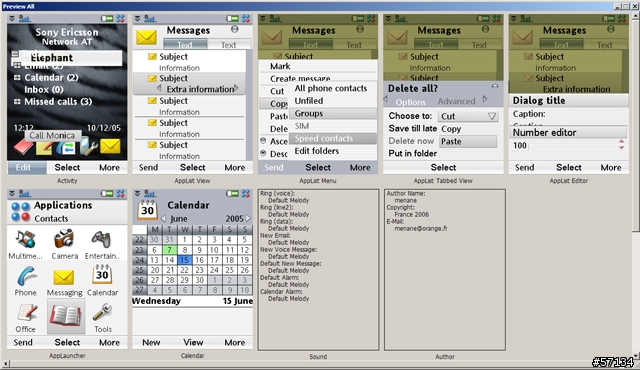Click battery status icon in Activity status bar
Screen dimensions: 640x370
coord(107,18)
